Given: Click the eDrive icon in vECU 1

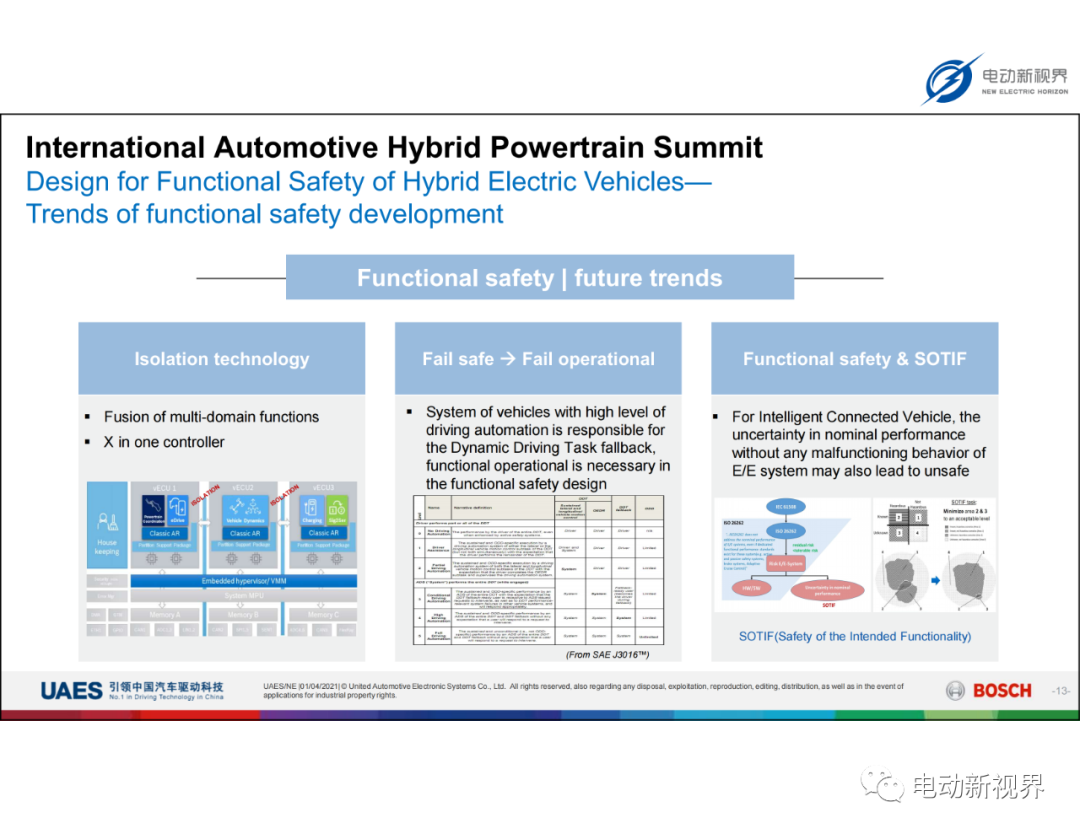Looking at the screenshot, I should (178, 510).
